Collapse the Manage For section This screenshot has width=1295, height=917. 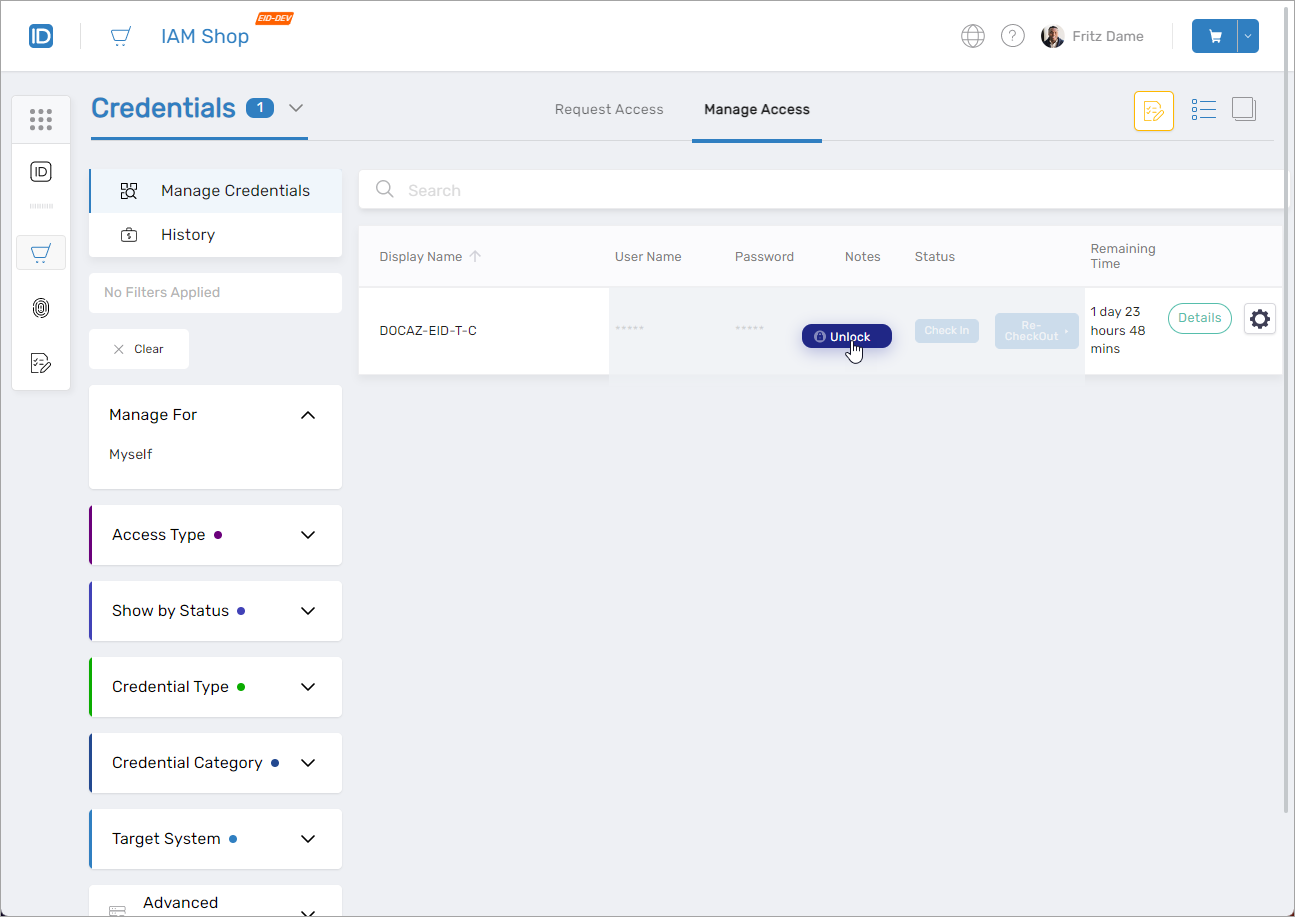point(308,415)
